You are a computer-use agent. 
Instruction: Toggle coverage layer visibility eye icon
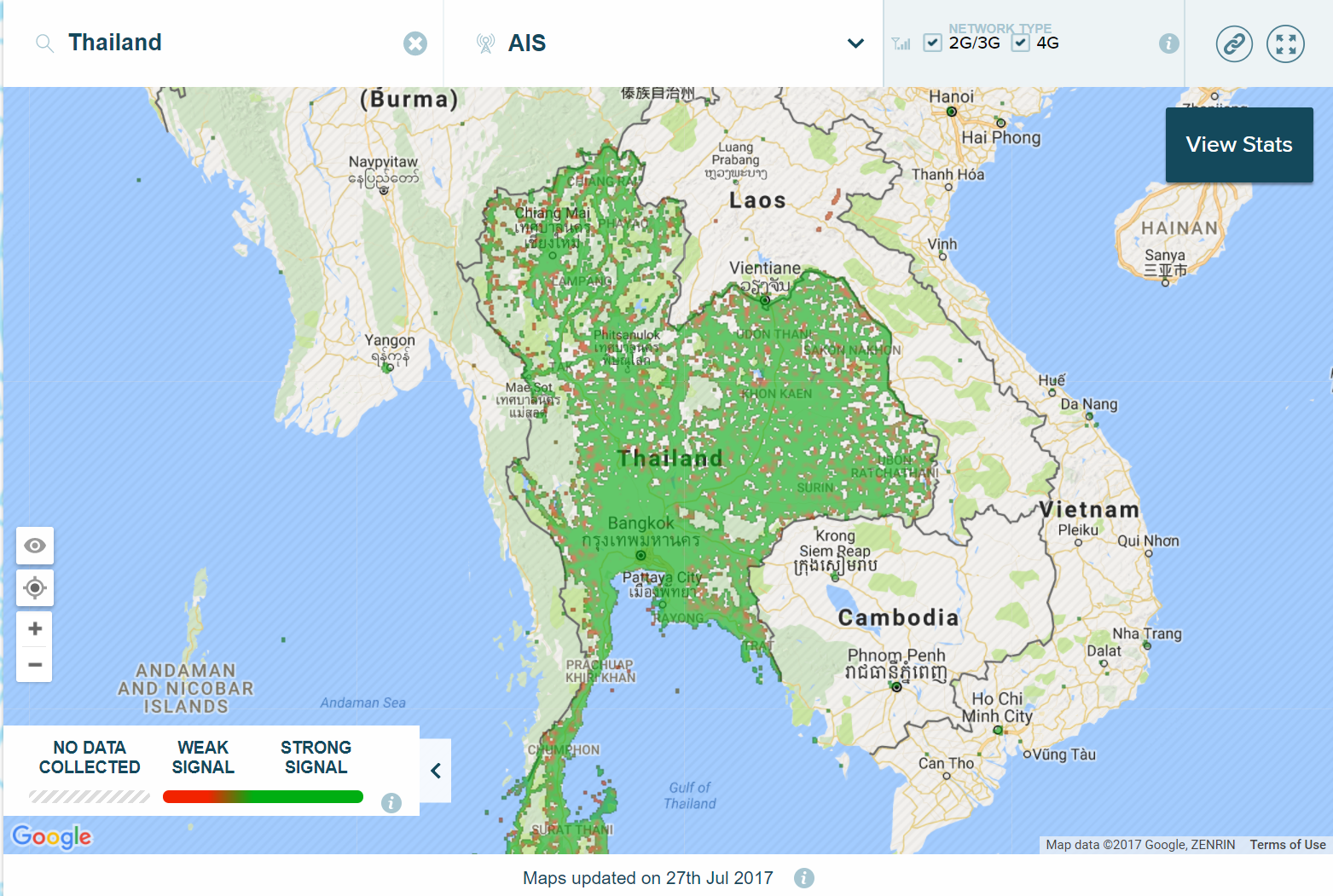pos(35,546)
